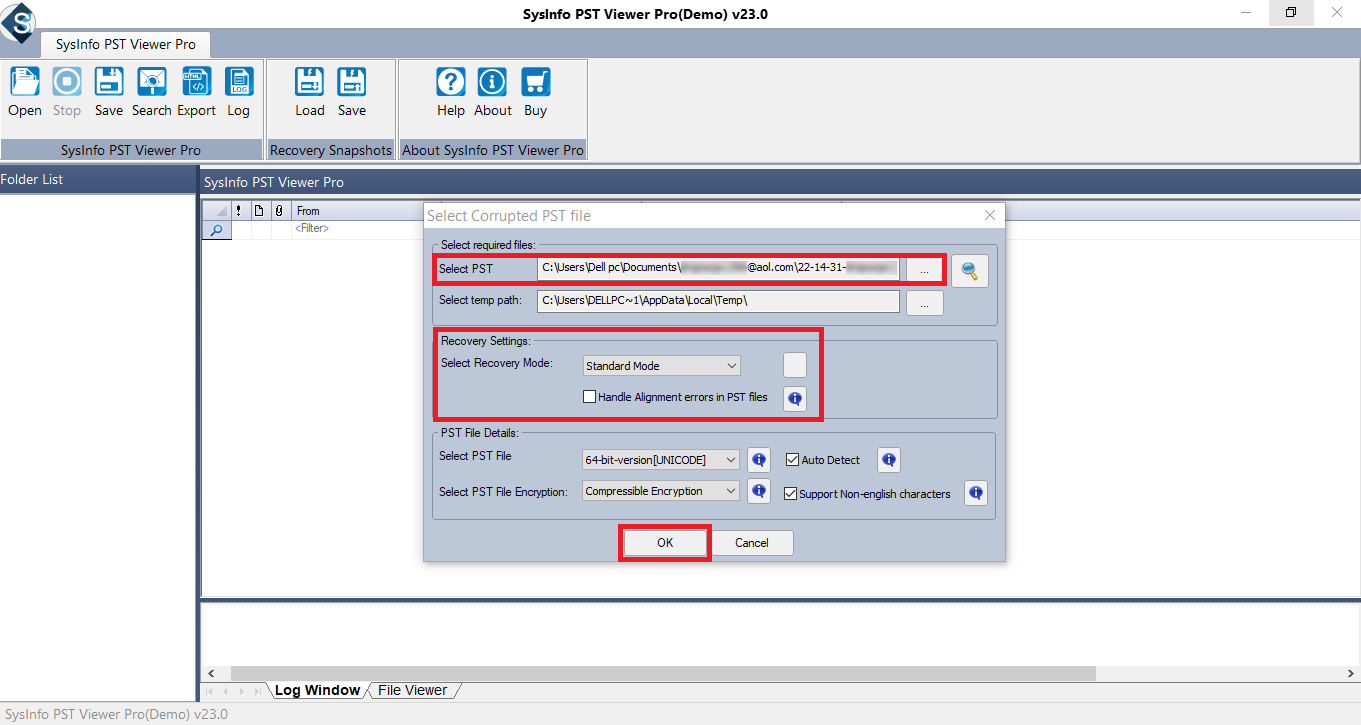This screenshot has height=725, width=1361.
Task: Open Help from the ribbon
Action: pyautogui.click(x=451, y=92)
